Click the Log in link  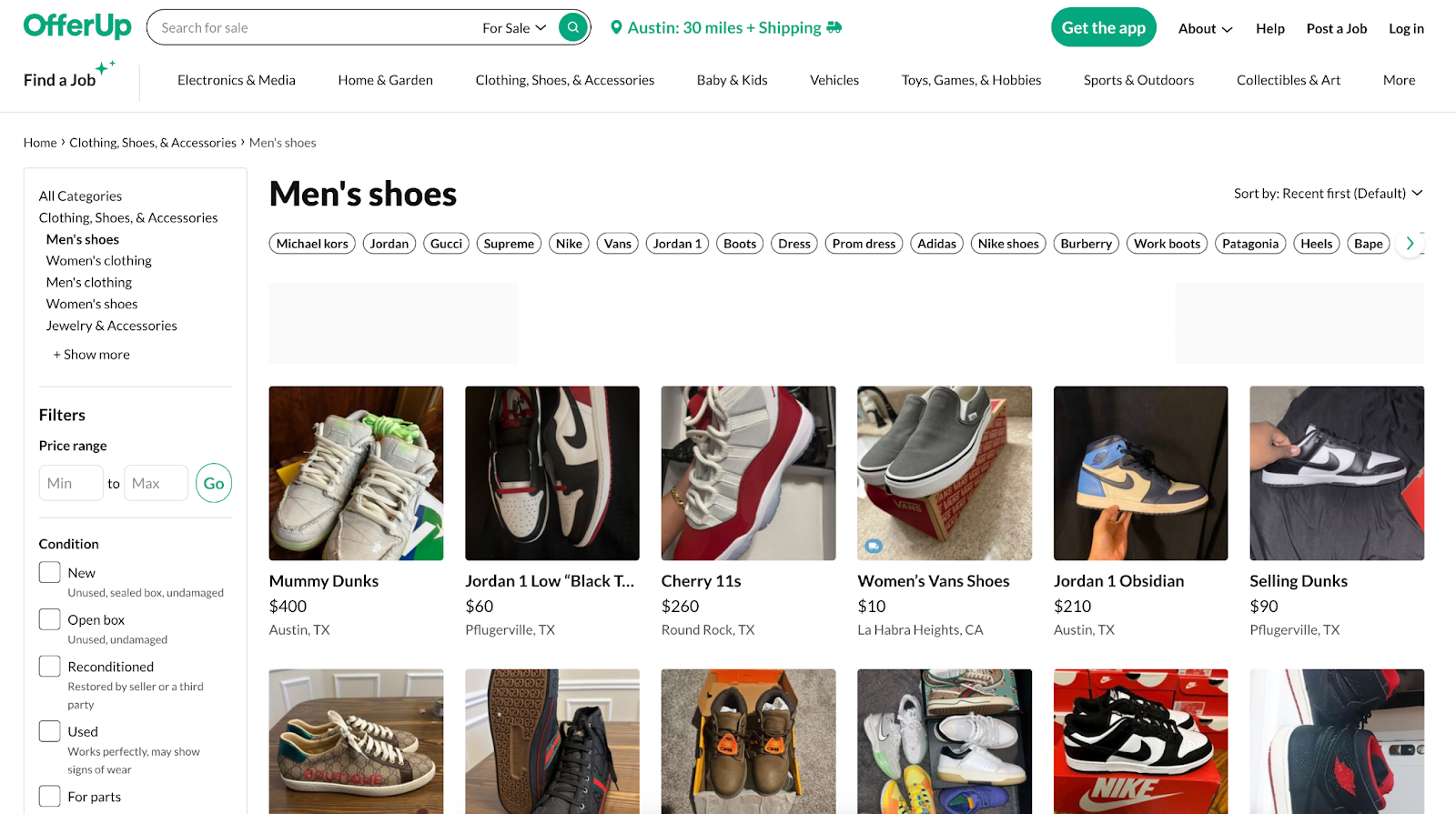click(x=1406, y=28)
